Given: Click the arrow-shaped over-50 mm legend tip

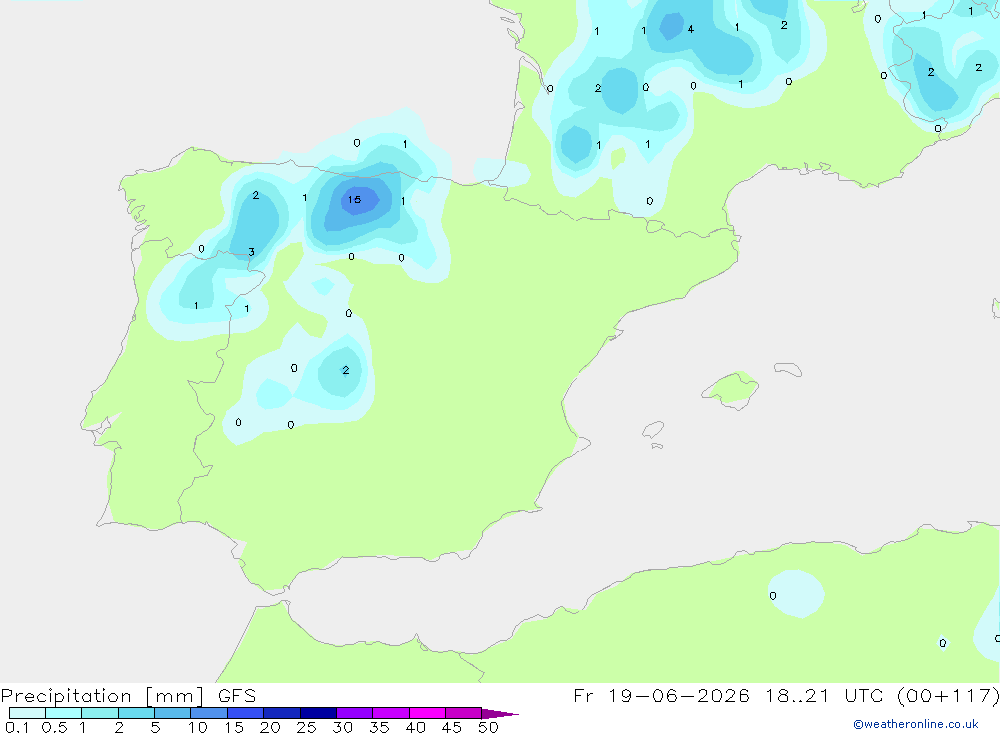Looking at the screenshot, I should [x=499, y=713].
